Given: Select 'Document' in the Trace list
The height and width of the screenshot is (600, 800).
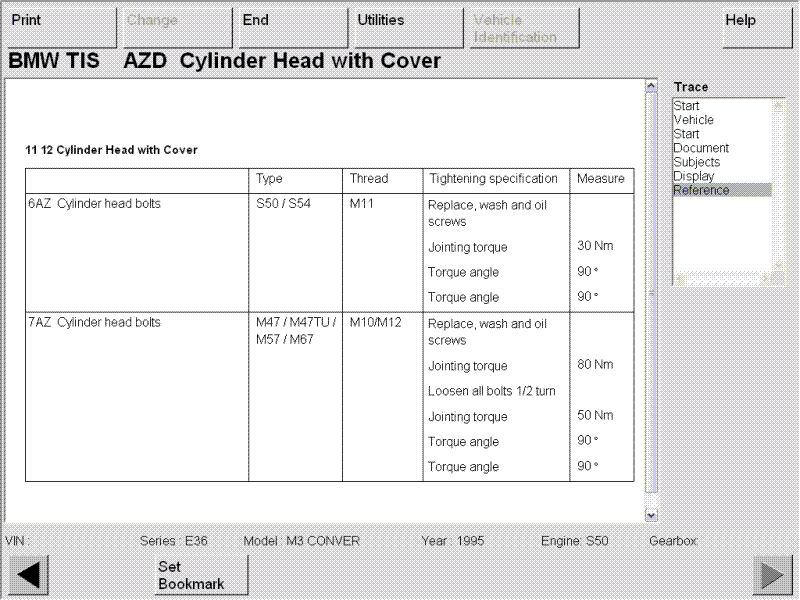Looking at the screenshot, I should point(701,148).
